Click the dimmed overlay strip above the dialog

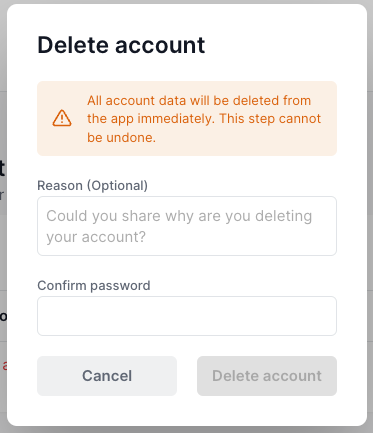[187, 2]
